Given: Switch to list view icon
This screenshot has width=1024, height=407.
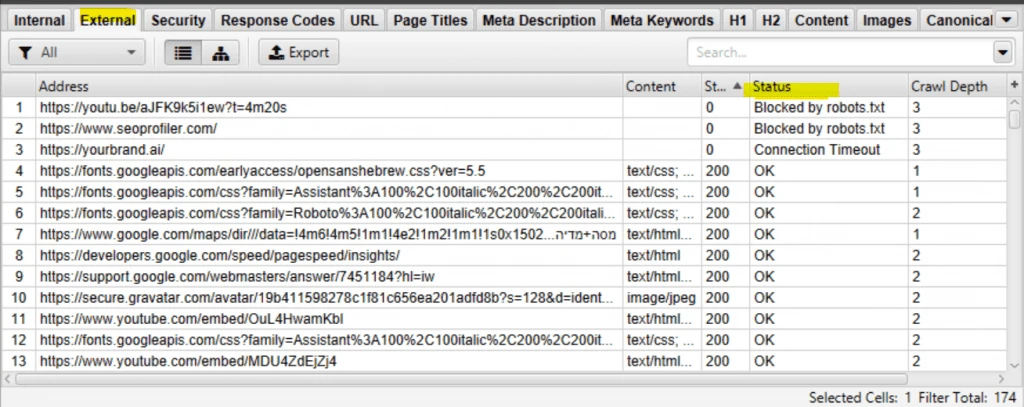Looking at the screenshot, I should tap(183, 53).
